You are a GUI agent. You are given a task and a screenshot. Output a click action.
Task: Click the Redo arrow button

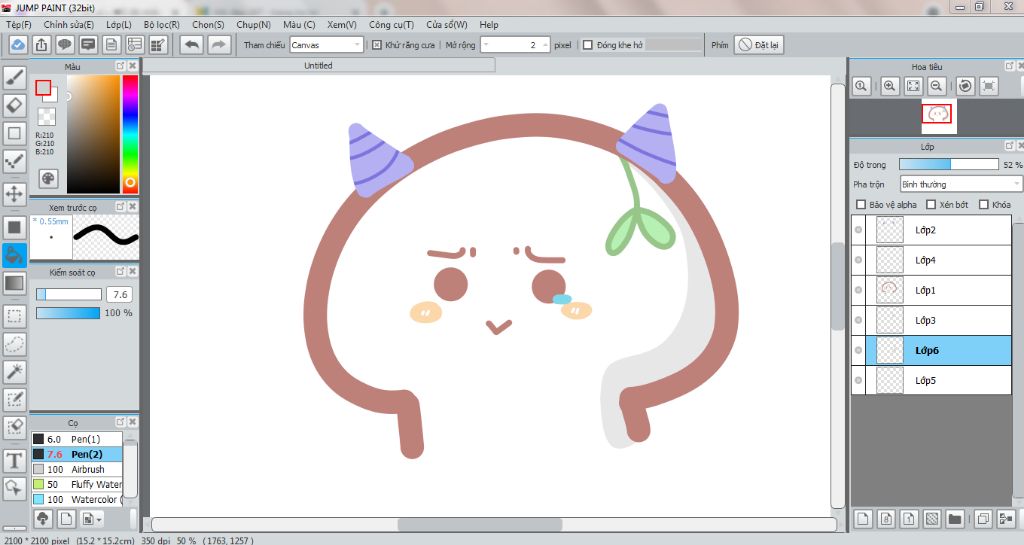click(219, 45)
